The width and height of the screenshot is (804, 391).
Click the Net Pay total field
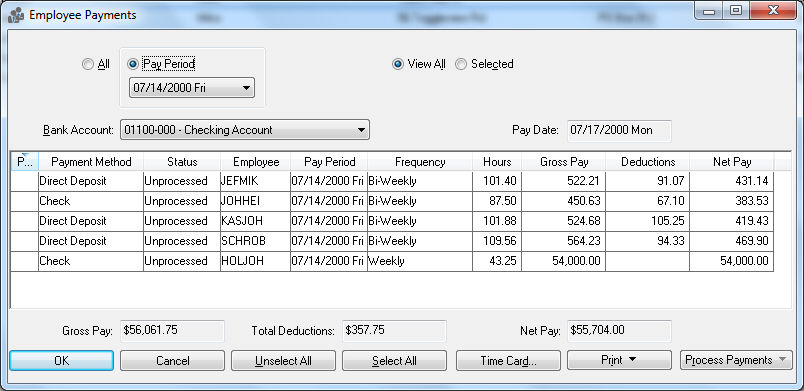coord(619,330)
